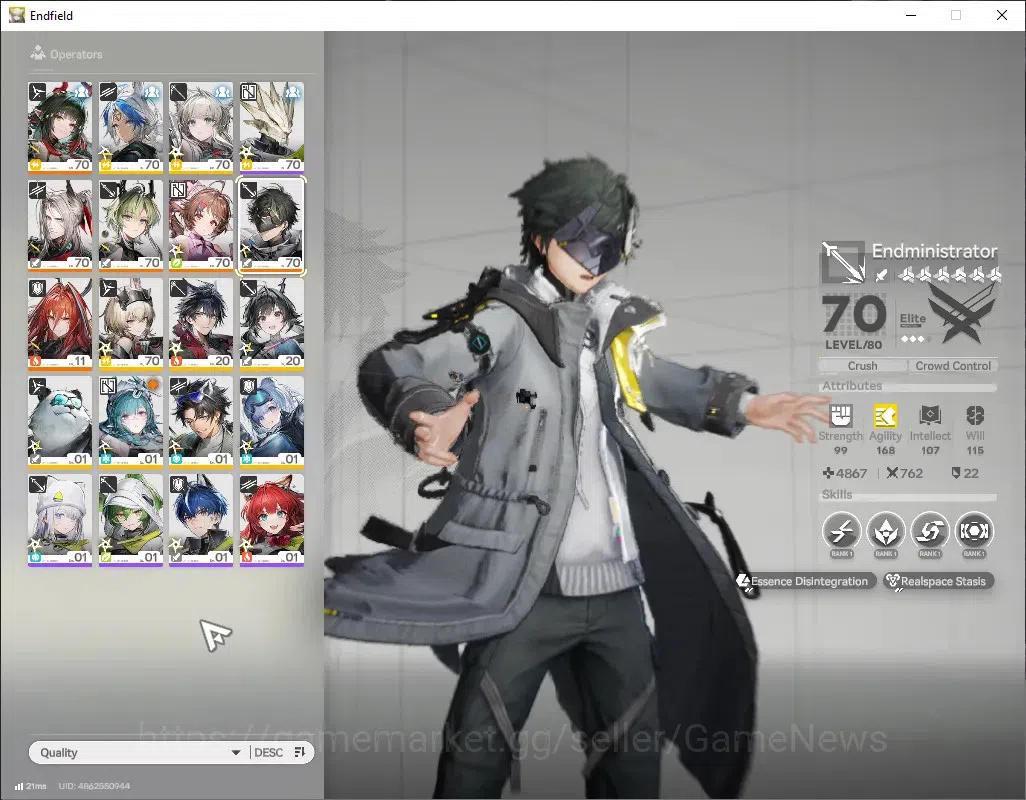Toggle the DESC sort order button

click(281, 752)
